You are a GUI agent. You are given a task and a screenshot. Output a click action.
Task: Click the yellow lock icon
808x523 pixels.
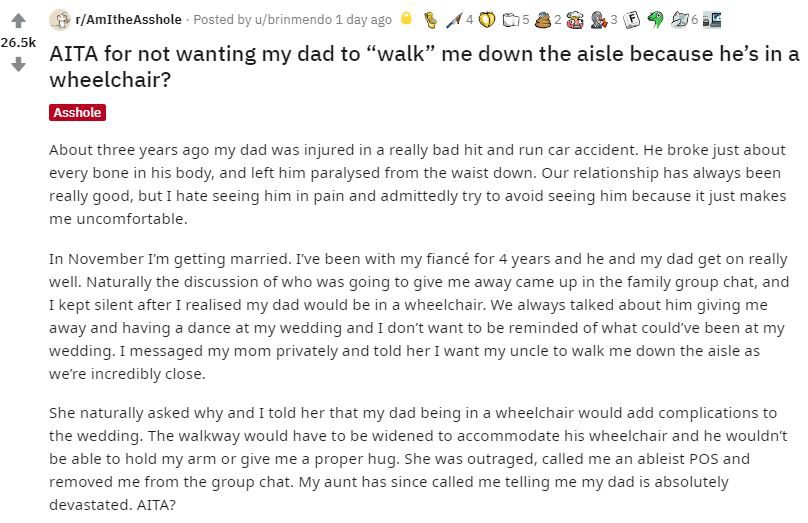point(407,19)
